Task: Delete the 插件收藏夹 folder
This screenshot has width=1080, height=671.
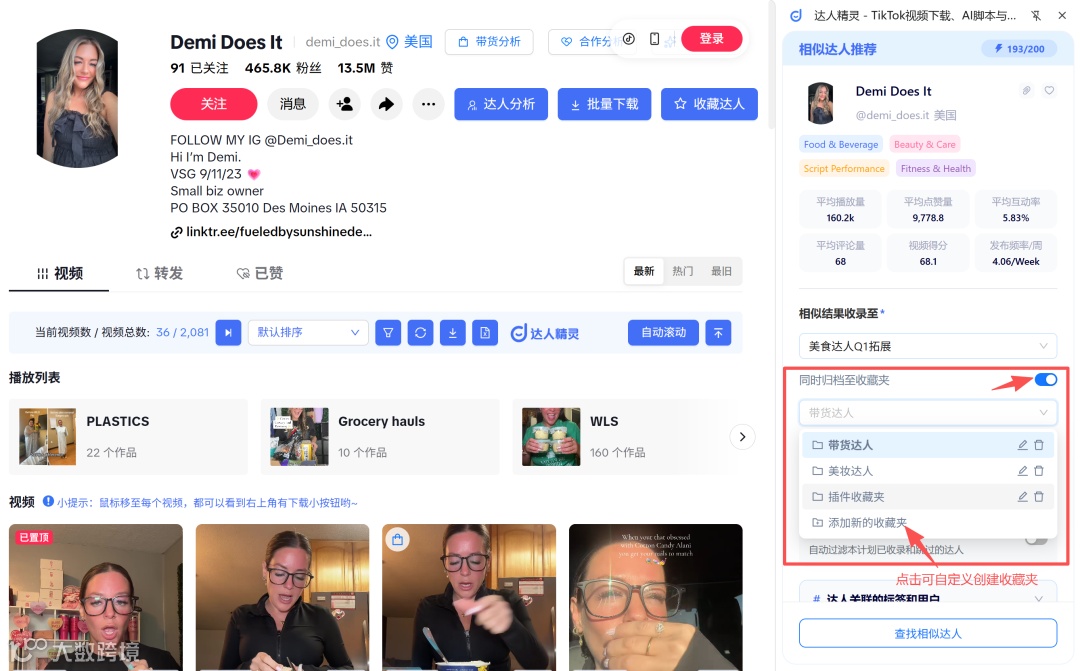Action: tap(1039, 497)
